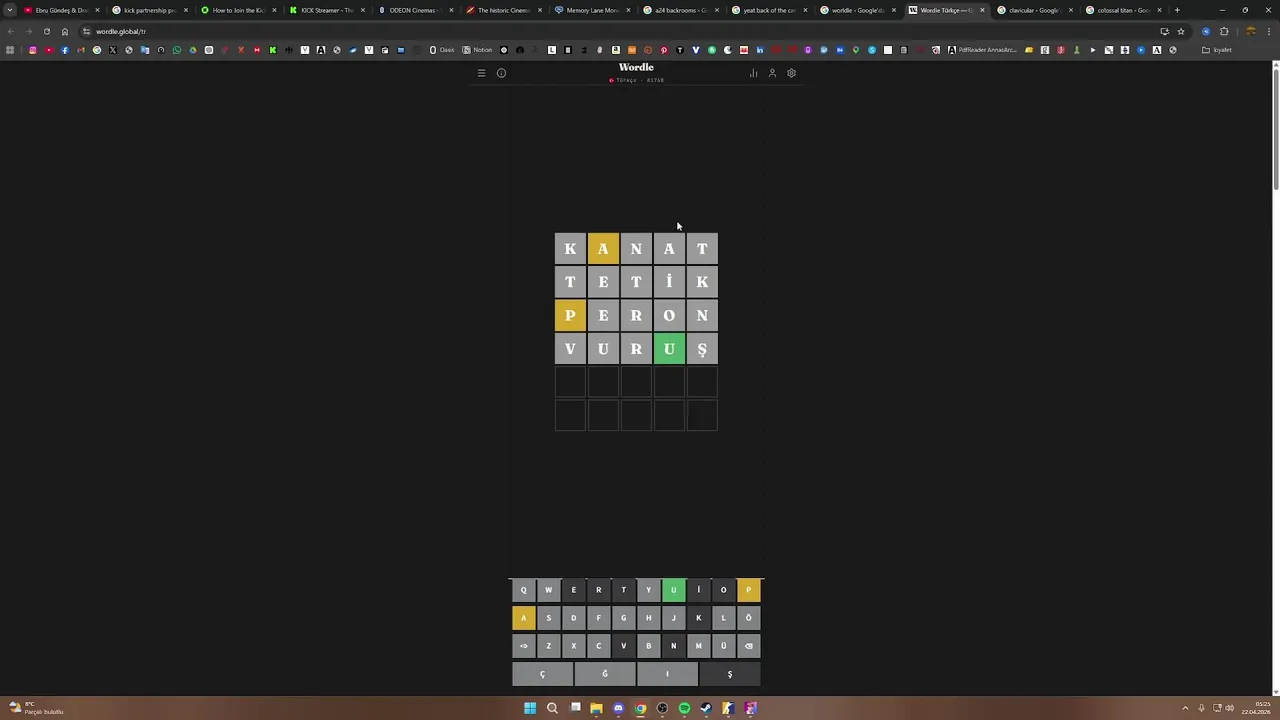Switch to the clavicular Google tab
Viewport: 1280px width, 720px height.
(1033, 10)
